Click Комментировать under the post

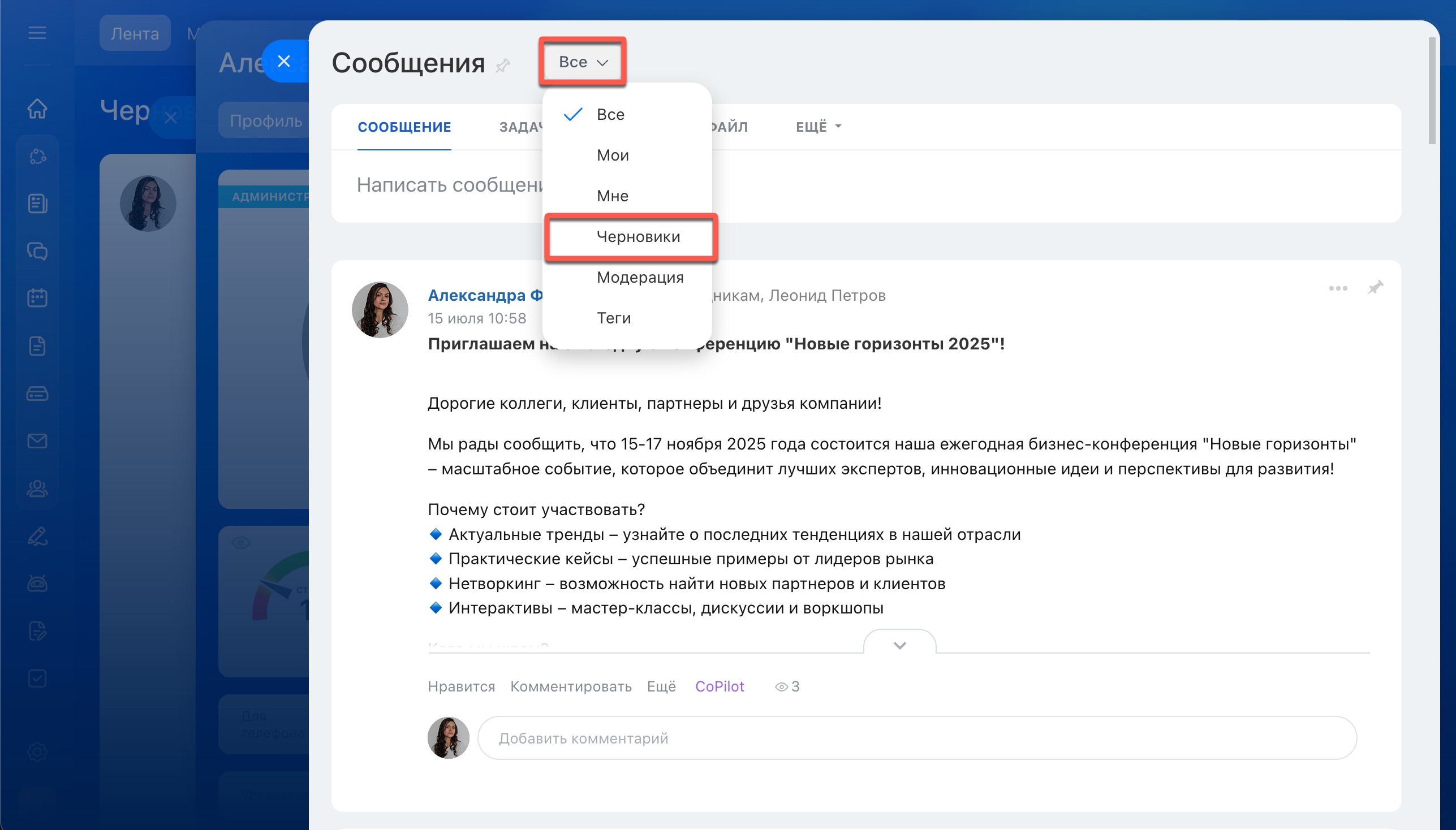[x=571, y=686]
